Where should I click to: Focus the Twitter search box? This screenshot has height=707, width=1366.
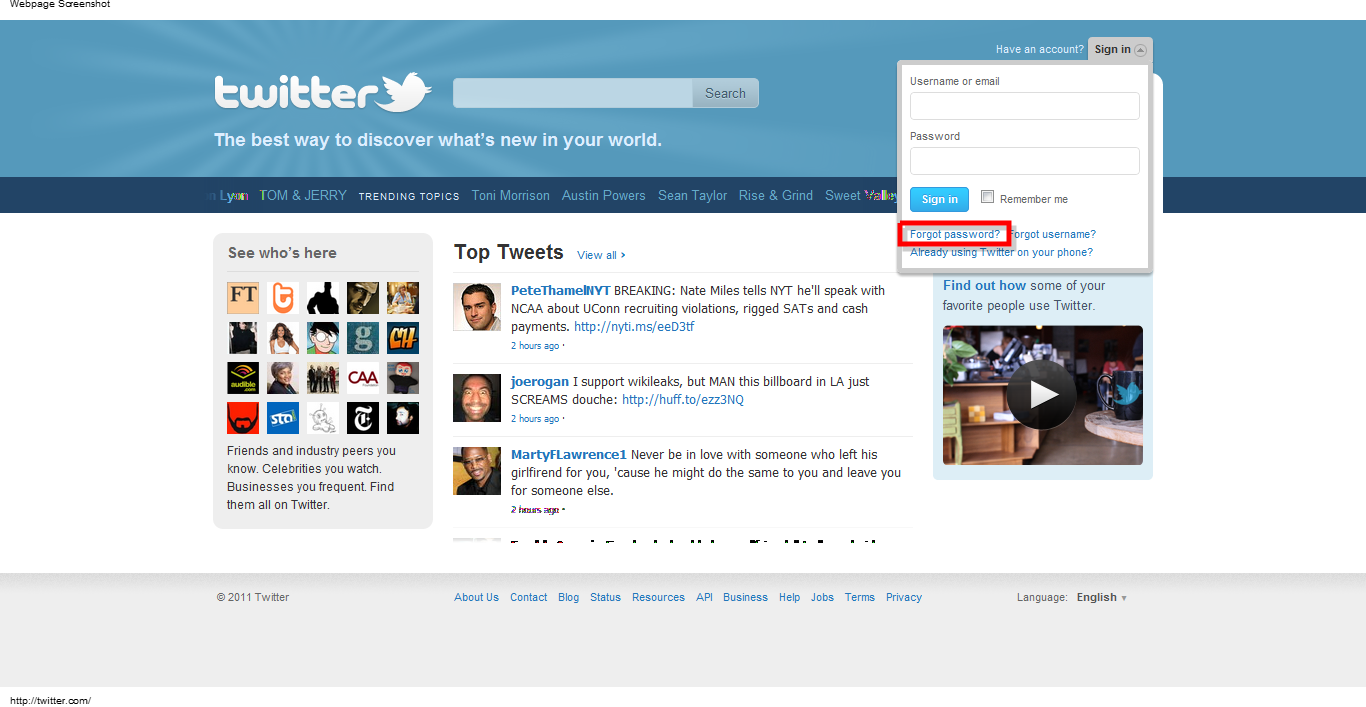pos(573,93)
